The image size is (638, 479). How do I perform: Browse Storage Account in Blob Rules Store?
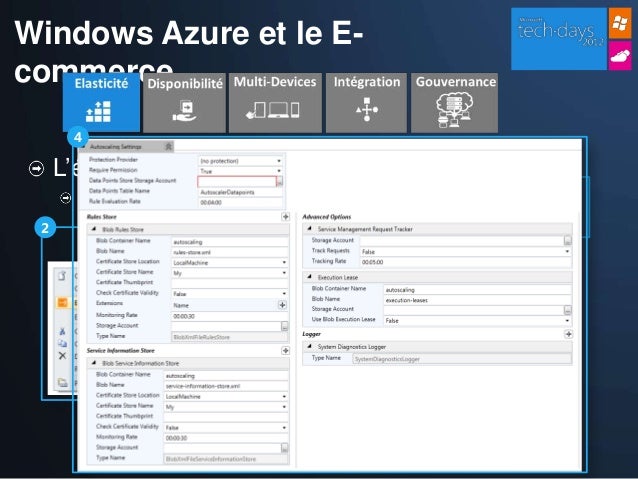[284, 326]
